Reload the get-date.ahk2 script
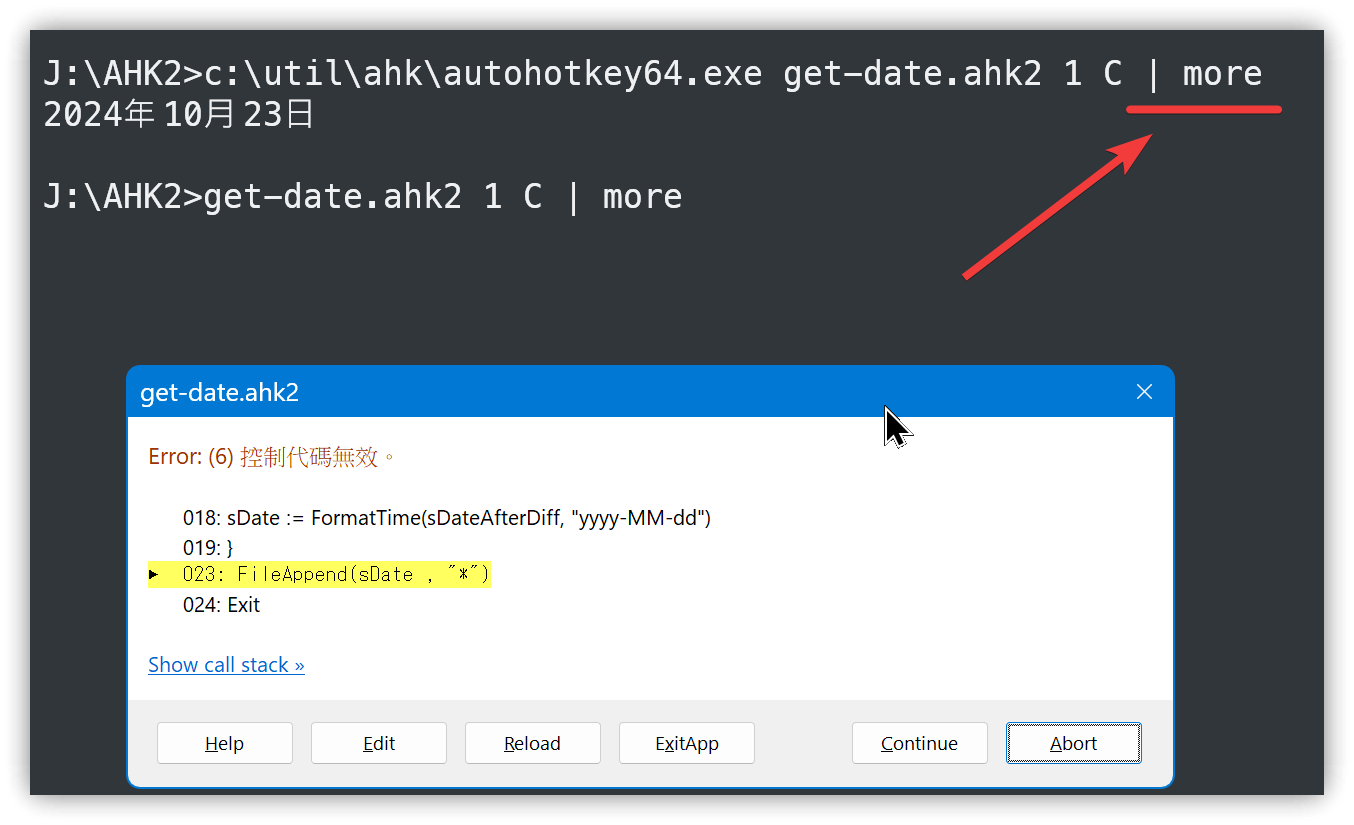Viewport: 1354px width, 825px height. (x=532, y=743)
